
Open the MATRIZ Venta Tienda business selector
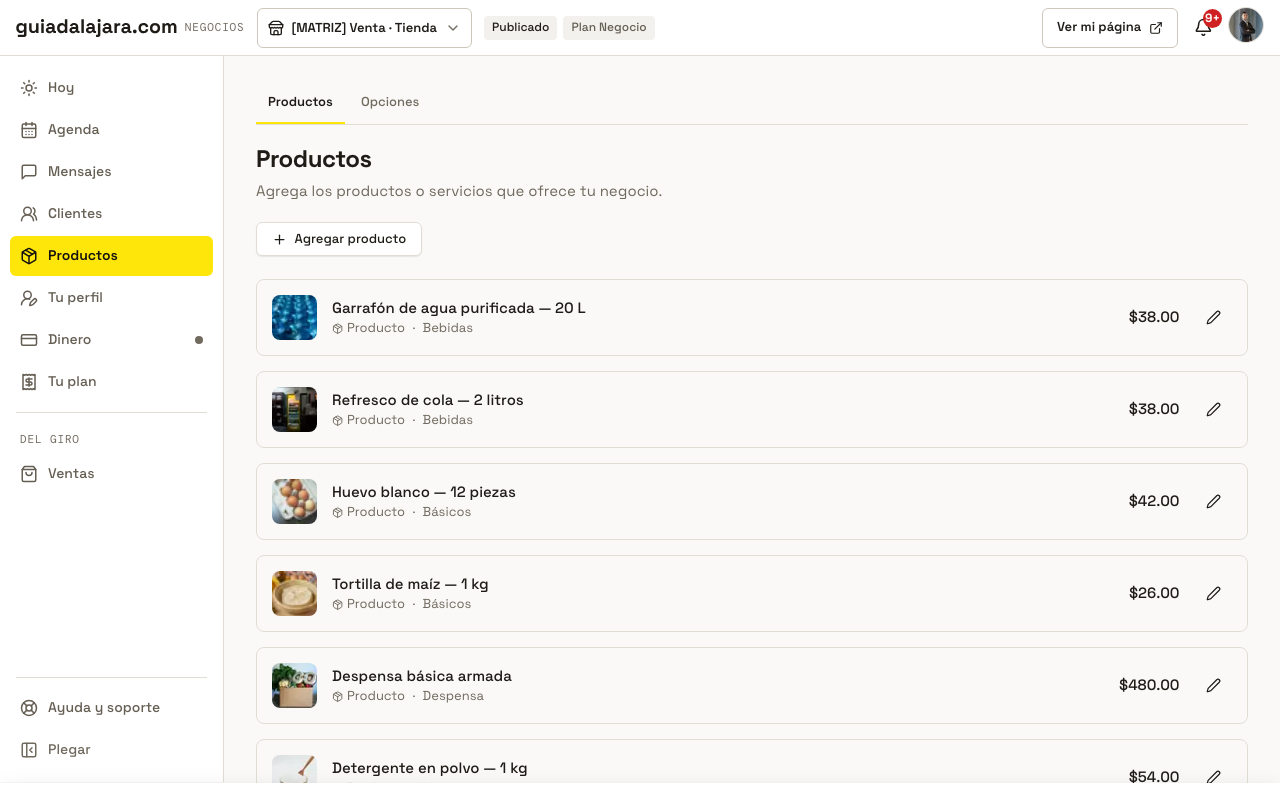[x=364, y=28]
